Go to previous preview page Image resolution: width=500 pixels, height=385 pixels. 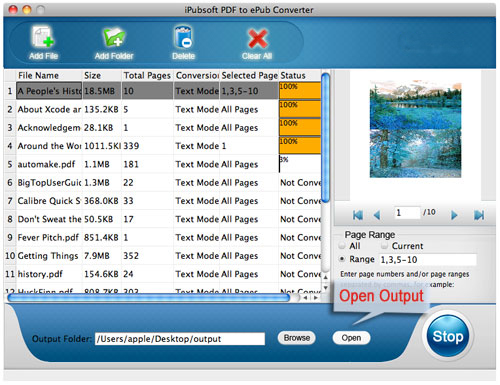[x=377, y=215]
